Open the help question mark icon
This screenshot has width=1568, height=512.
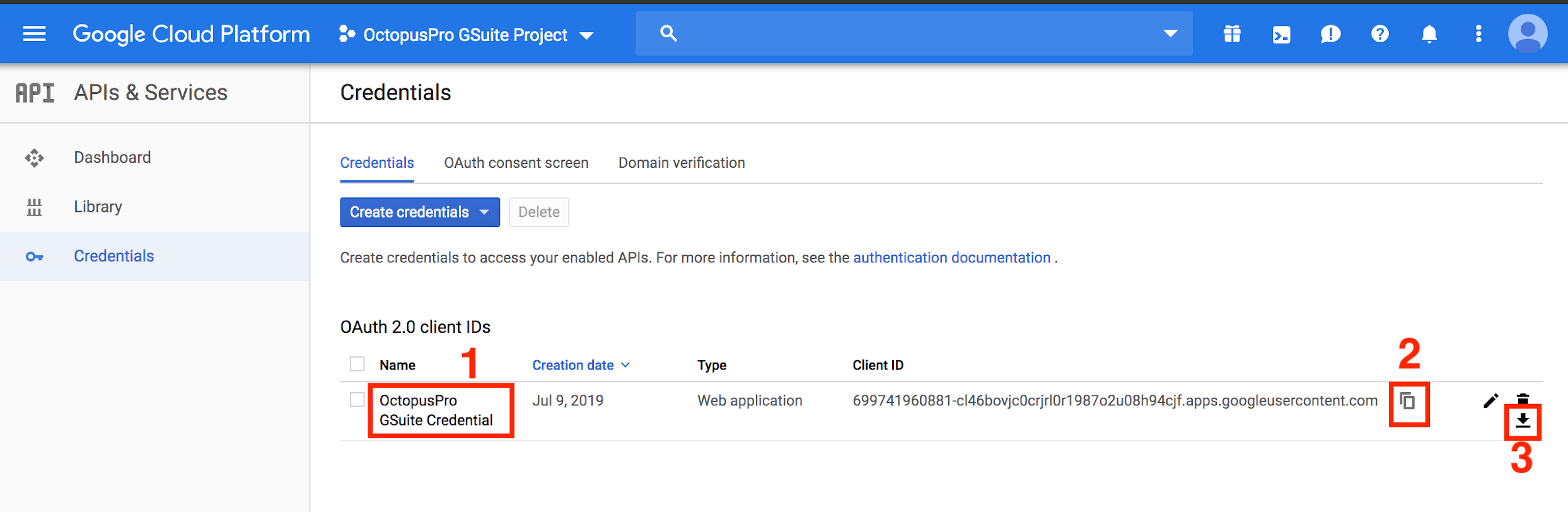pyautogui.click(x=1379, y=34)
